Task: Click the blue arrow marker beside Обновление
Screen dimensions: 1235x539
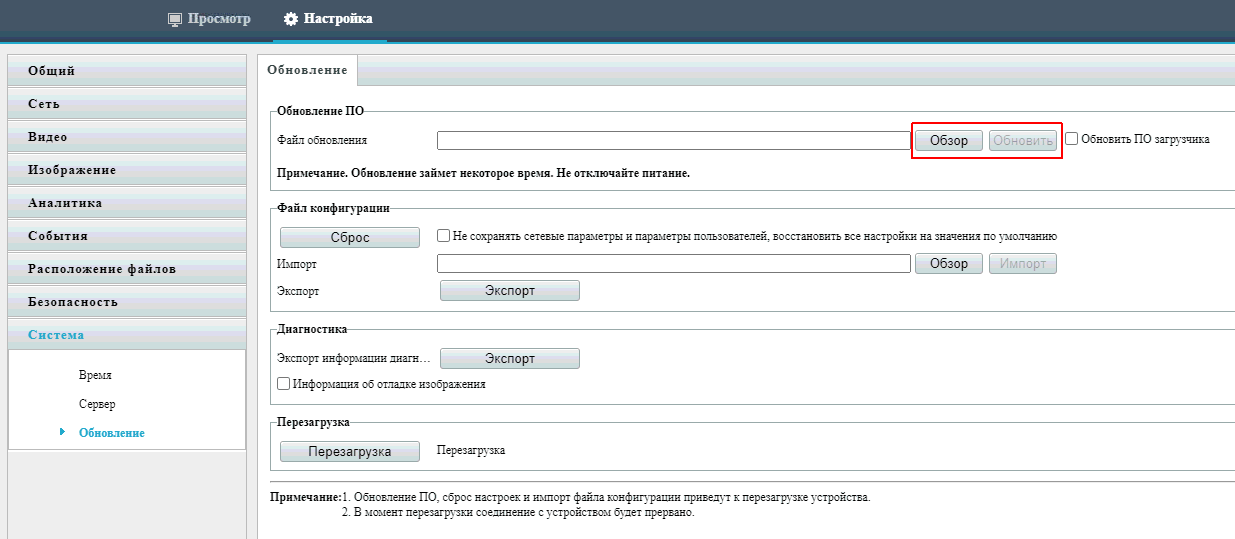Action: (x=62, y=432)
